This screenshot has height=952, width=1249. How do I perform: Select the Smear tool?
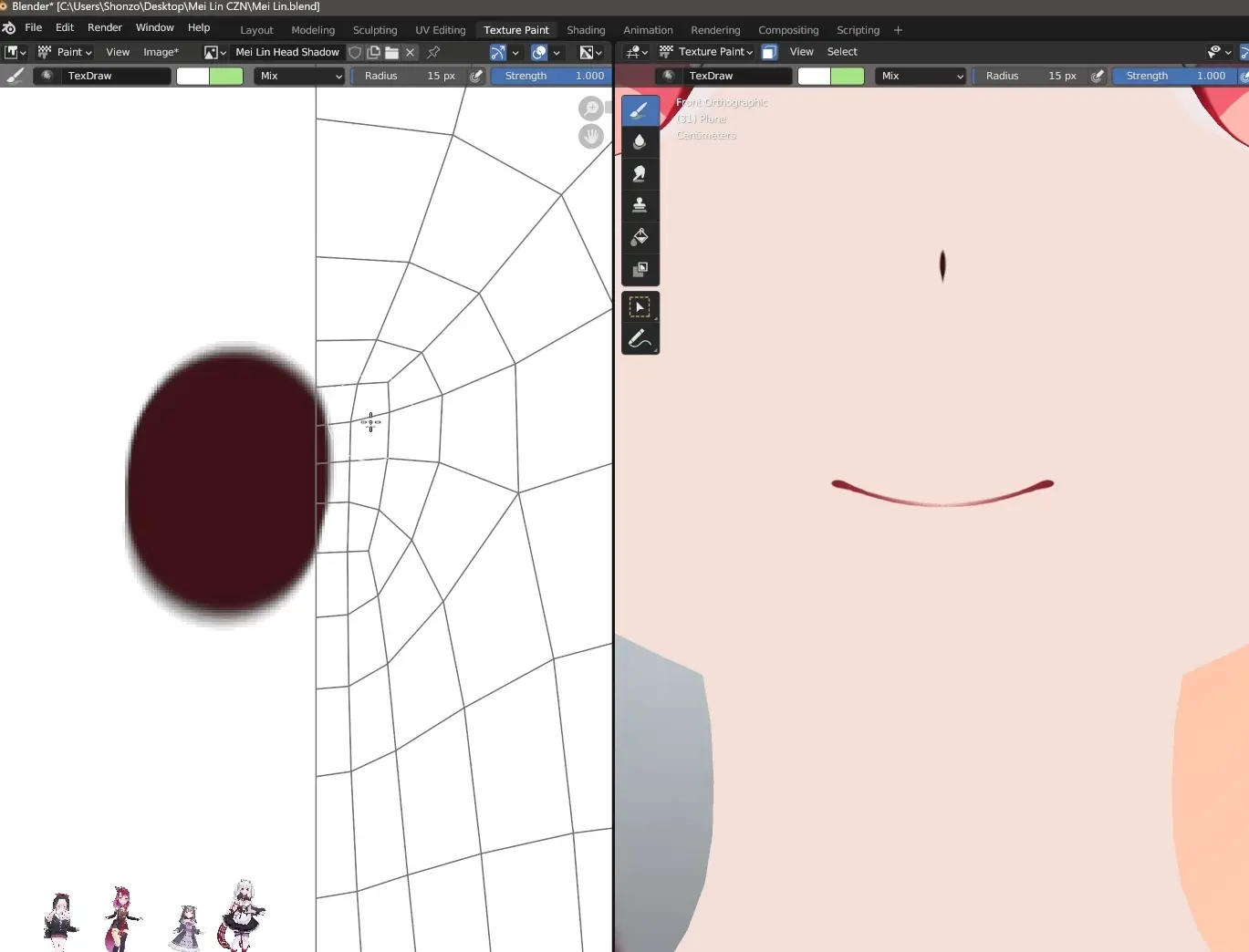[640, 173]
